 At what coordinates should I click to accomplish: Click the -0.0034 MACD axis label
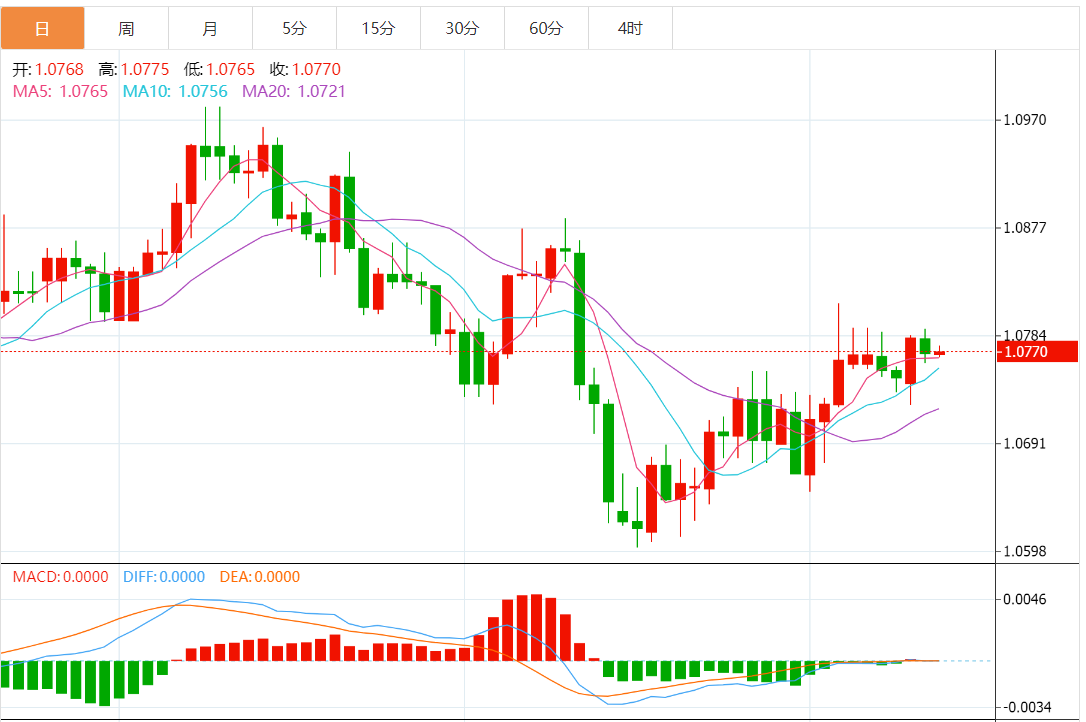point(1027,707)
